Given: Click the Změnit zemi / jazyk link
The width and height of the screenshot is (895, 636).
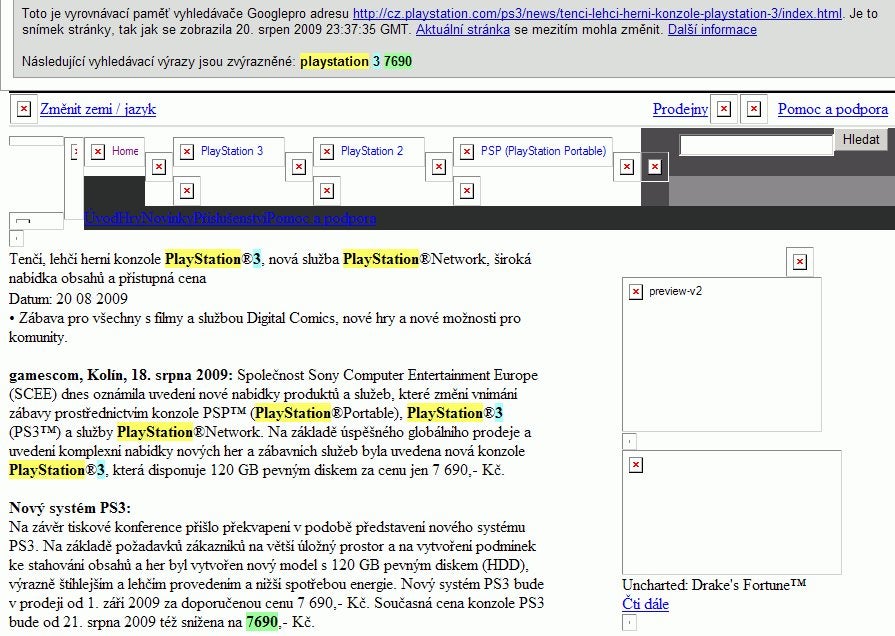Looking at the screenshot, I should 98,108.
